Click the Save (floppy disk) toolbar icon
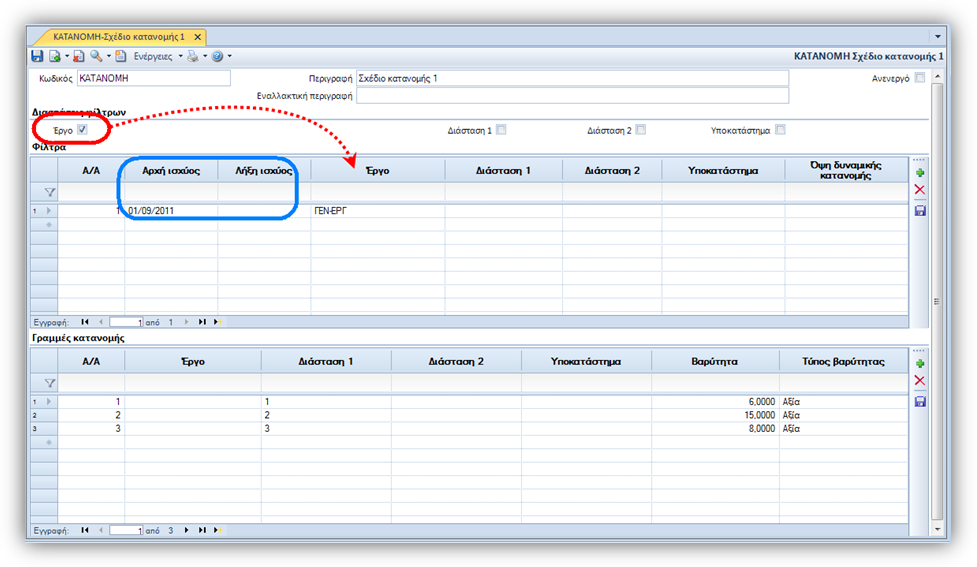Image resolution: width=977 pixels, height=567 pixels. click(37, 56)
